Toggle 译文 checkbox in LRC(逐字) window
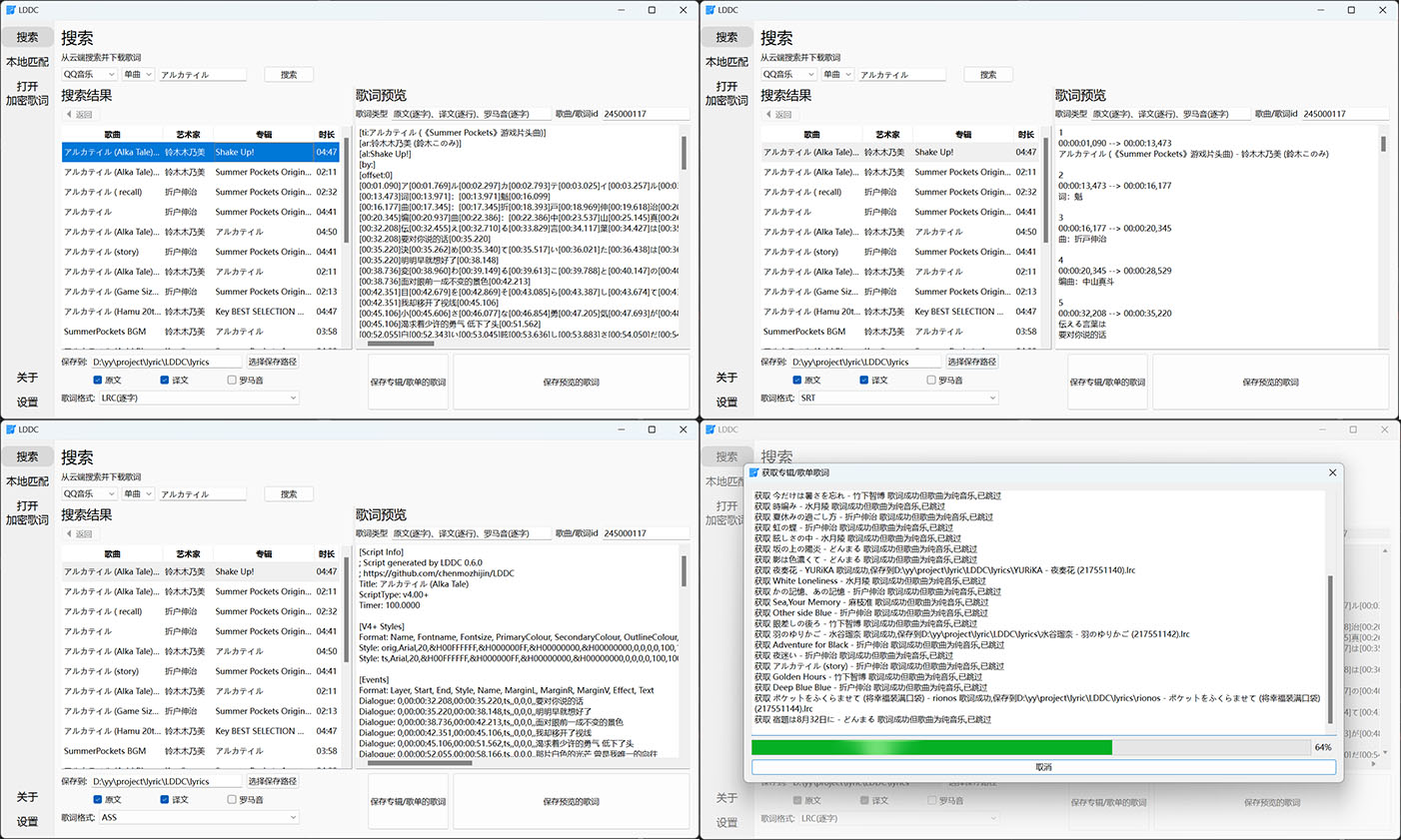The image size is (1401, 840). click(x=164, y=380)
